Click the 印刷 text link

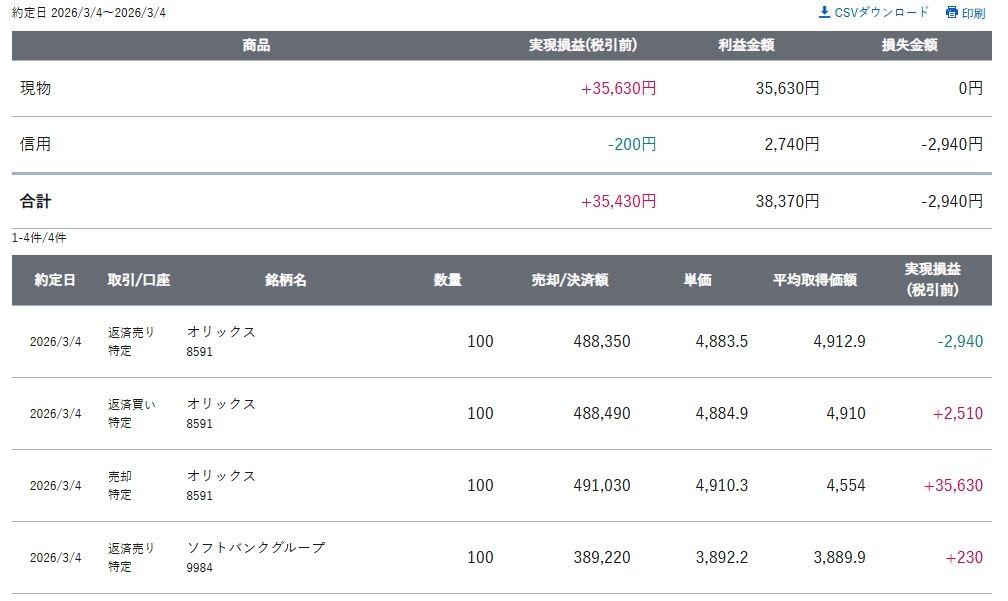[973, 13]
